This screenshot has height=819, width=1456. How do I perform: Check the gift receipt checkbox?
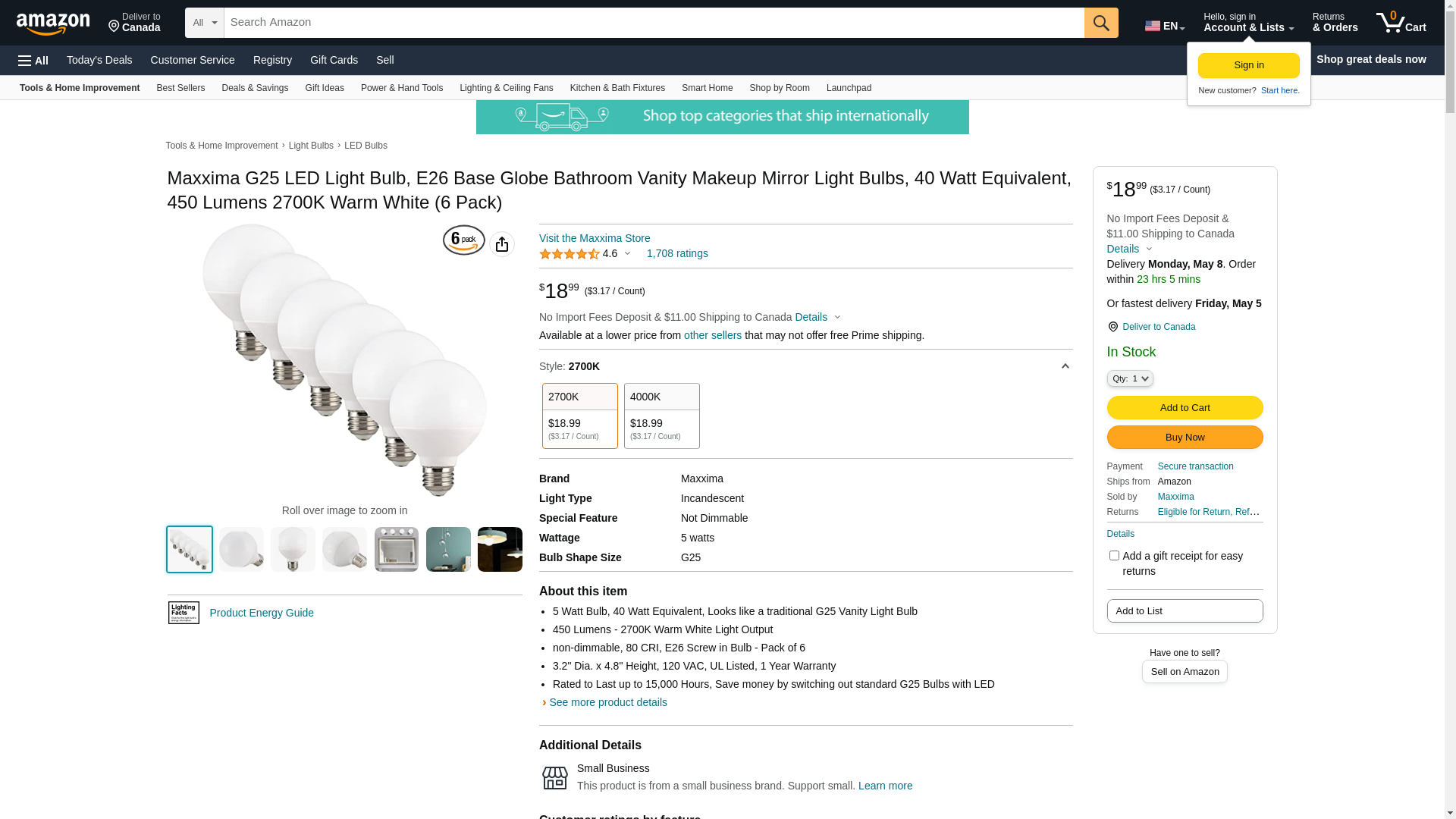click(x=1114, y=556)
